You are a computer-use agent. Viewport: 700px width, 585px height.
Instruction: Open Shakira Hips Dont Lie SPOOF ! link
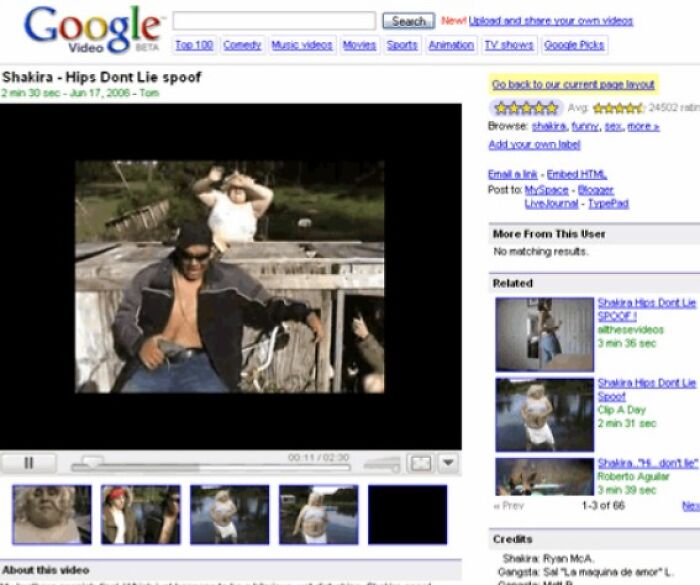click(x=647, y=309)
